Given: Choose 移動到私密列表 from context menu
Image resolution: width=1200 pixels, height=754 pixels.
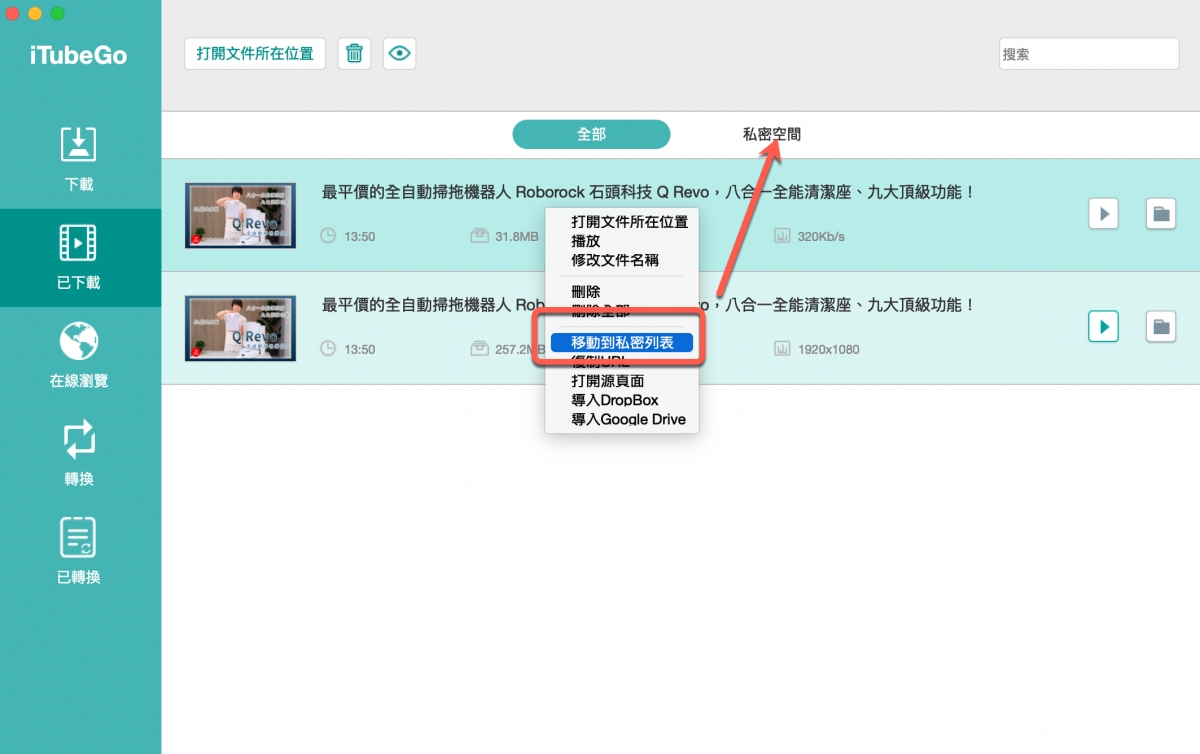Looking at the screenshot, I should (622, 342).
